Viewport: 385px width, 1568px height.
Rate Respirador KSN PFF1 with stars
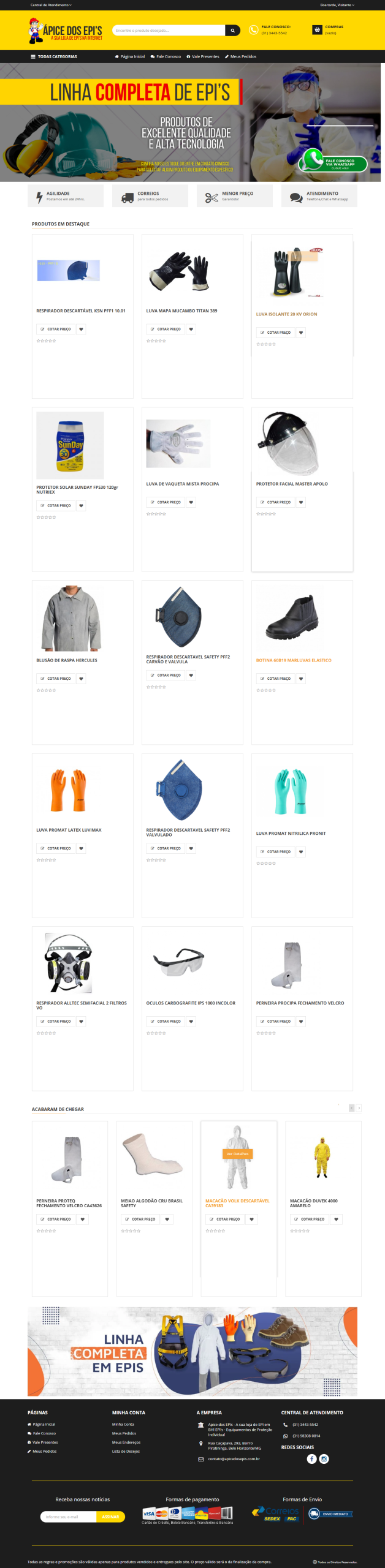(x=46, y=341)
